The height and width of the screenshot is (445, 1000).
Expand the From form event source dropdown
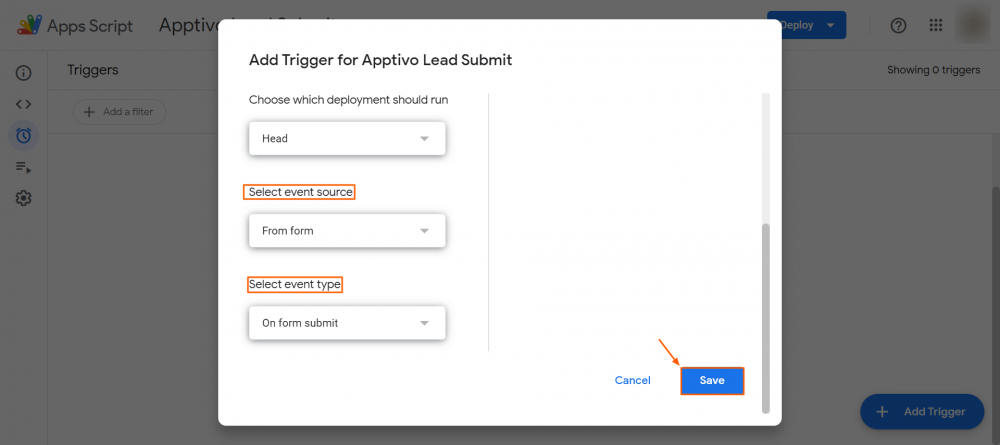pyautogui.click(x=346, y=231)
